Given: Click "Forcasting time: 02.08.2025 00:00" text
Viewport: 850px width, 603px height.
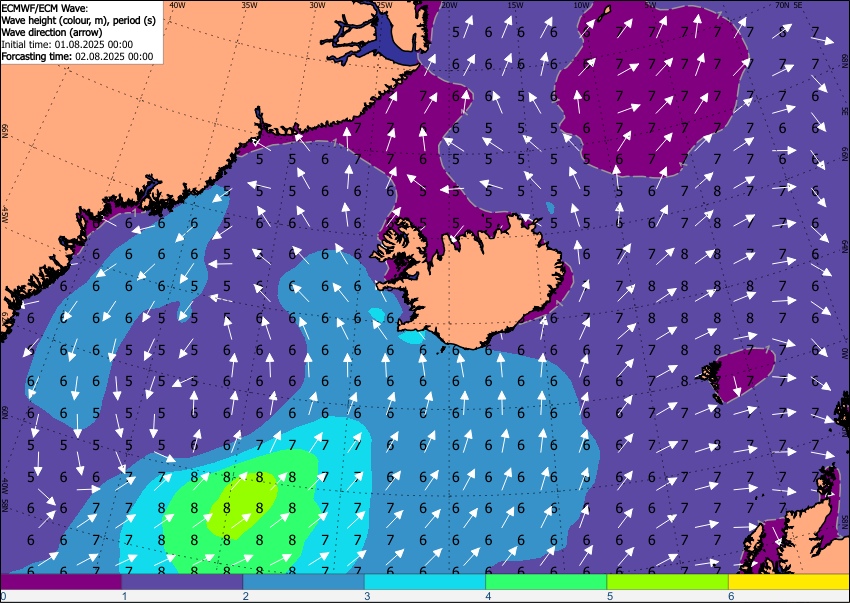Looking at the screenshot, I should click(x=78, y=56).
